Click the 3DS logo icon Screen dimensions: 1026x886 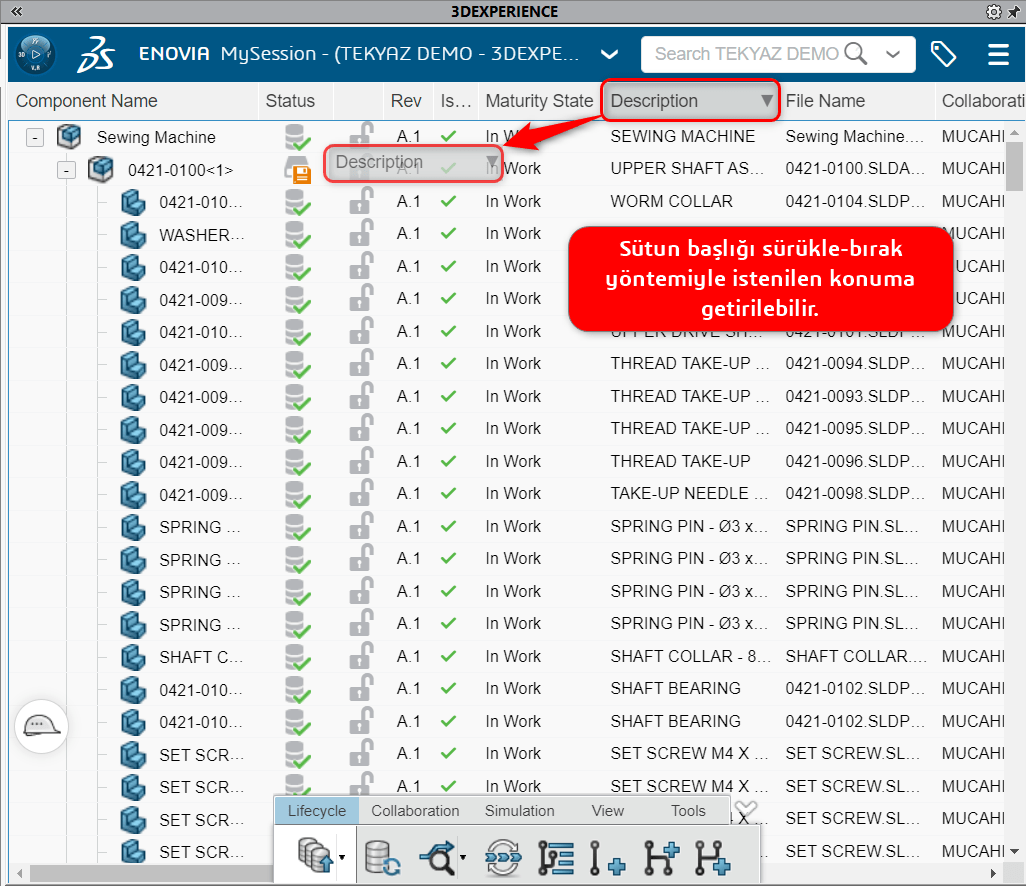point(96,54)
